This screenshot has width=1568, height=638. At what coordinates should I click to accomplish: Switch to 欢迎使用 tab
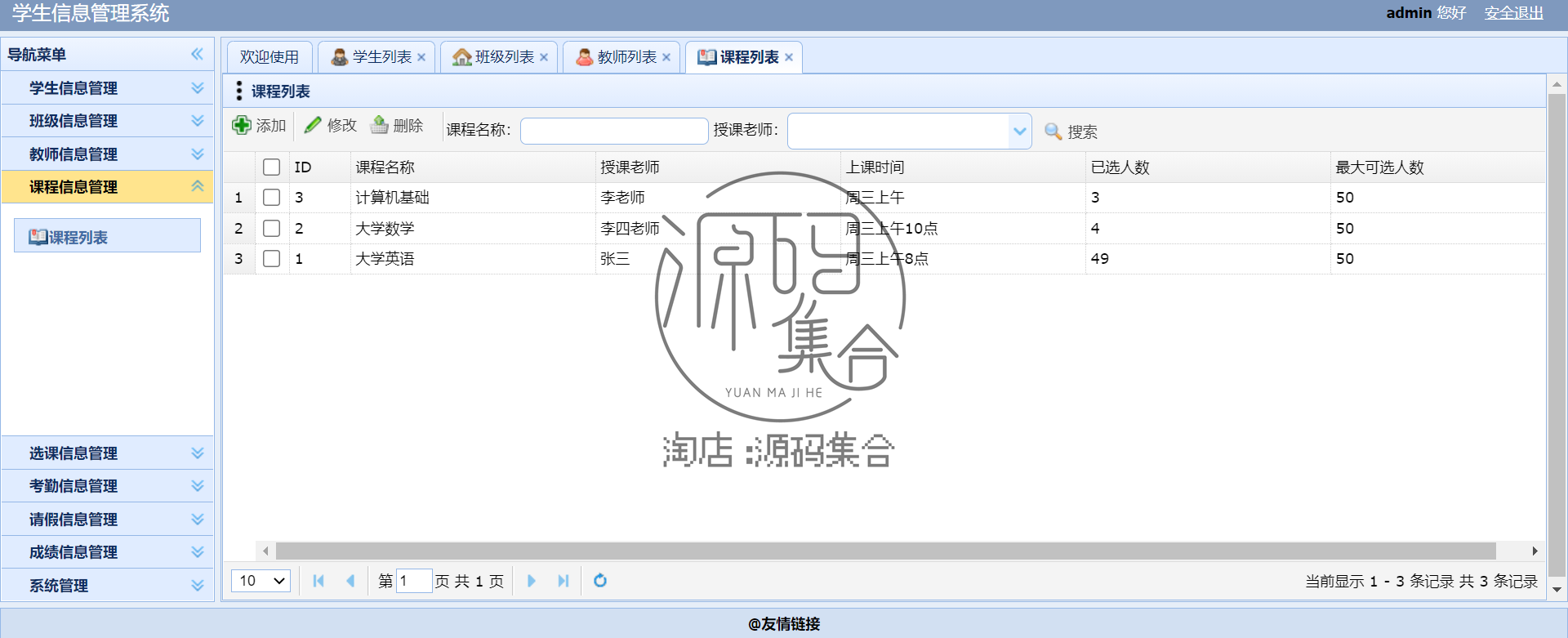tap(269, 57)
